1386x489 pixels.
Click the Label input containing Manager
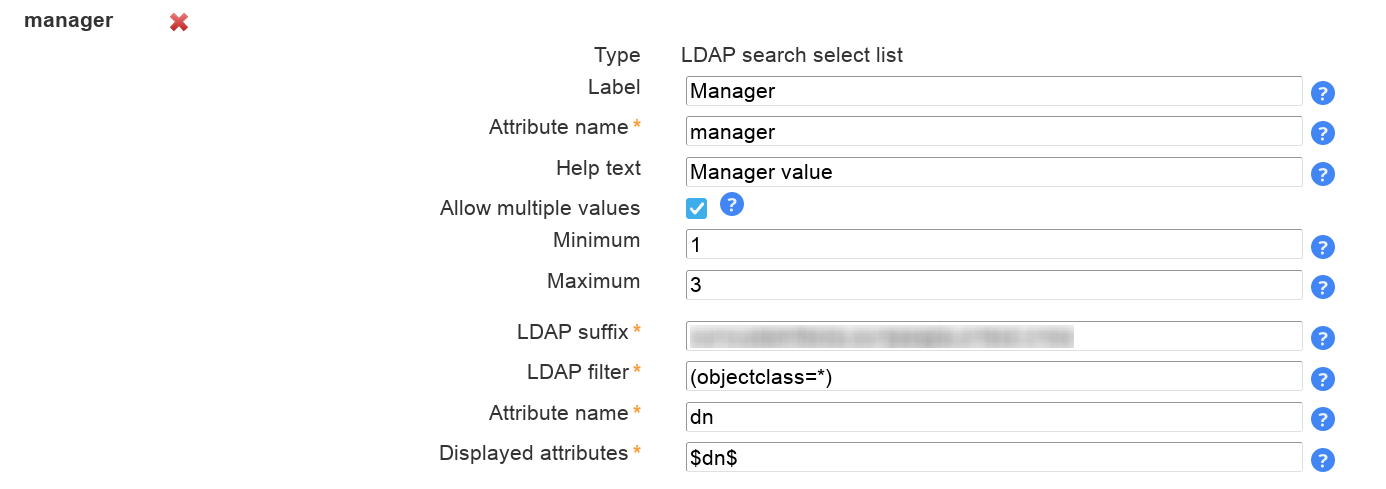point(993,91)
